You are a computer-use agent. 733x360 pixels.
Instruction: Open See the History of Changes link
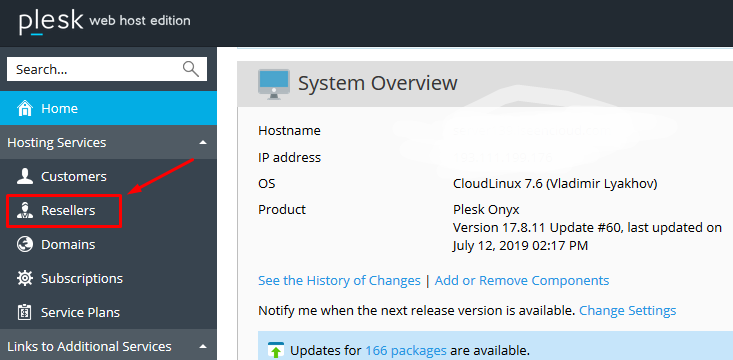(x=339, y=281)
